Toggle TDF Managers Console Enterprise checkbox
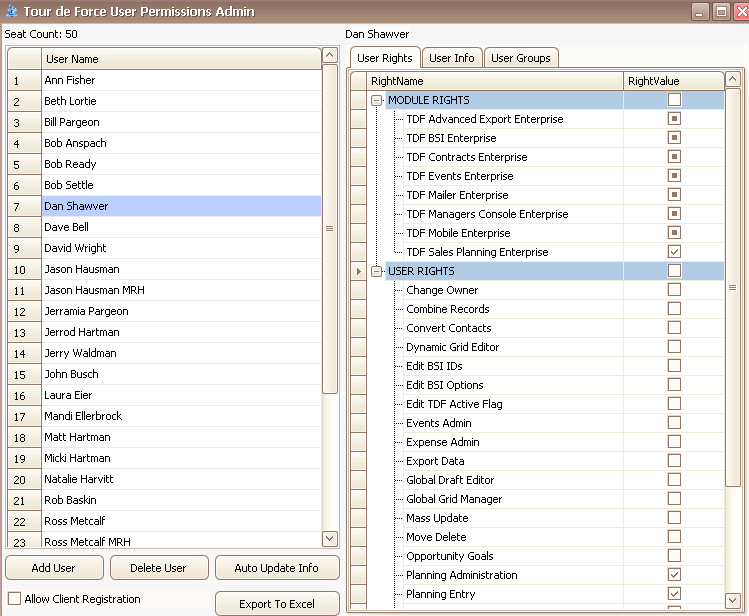This screenshot has width=749, height=616. pos(674,214)
